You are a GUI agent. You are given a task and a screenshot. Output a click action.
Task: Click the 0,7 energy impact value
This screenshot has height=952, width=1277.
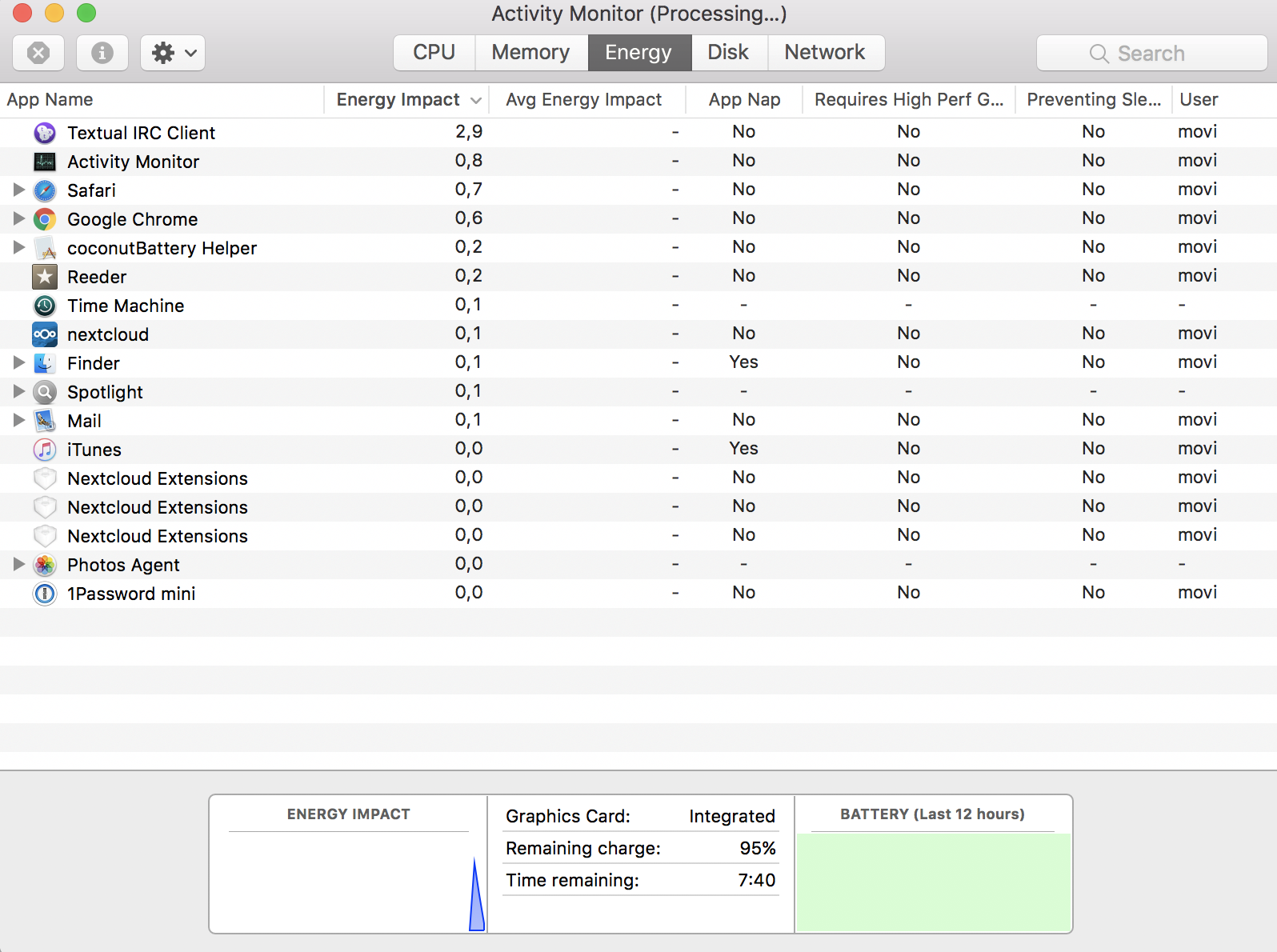[x=469, y=190]
